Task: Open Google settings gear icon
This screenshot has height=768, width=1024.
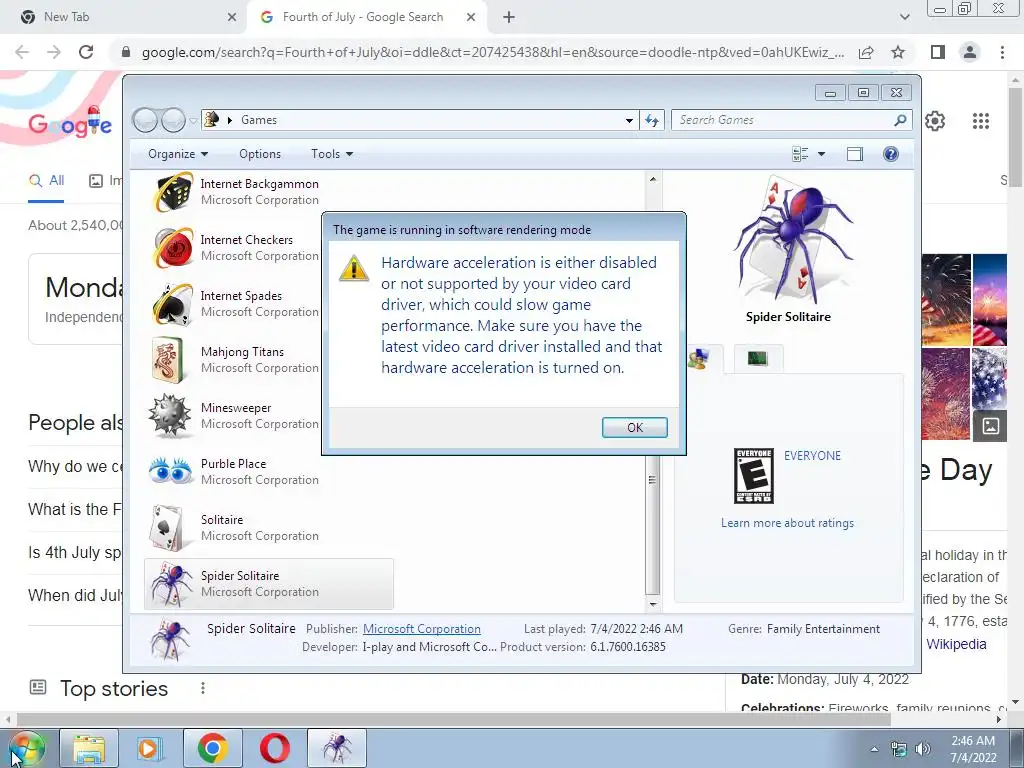Action: point(935,121)
